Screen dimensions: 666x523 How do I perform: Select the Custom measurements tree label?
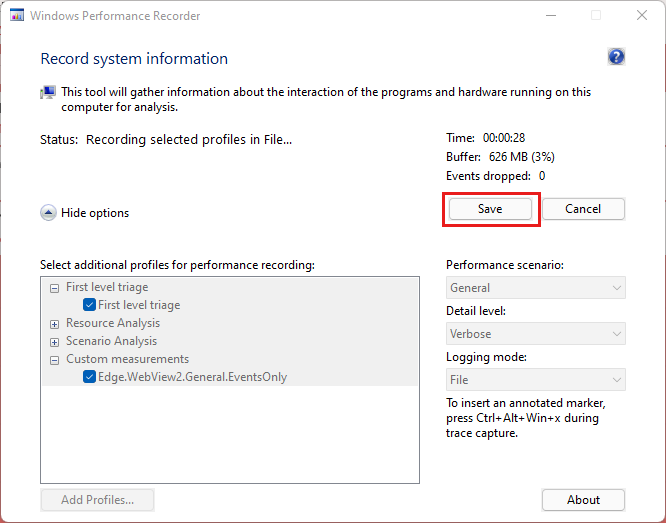127,359
